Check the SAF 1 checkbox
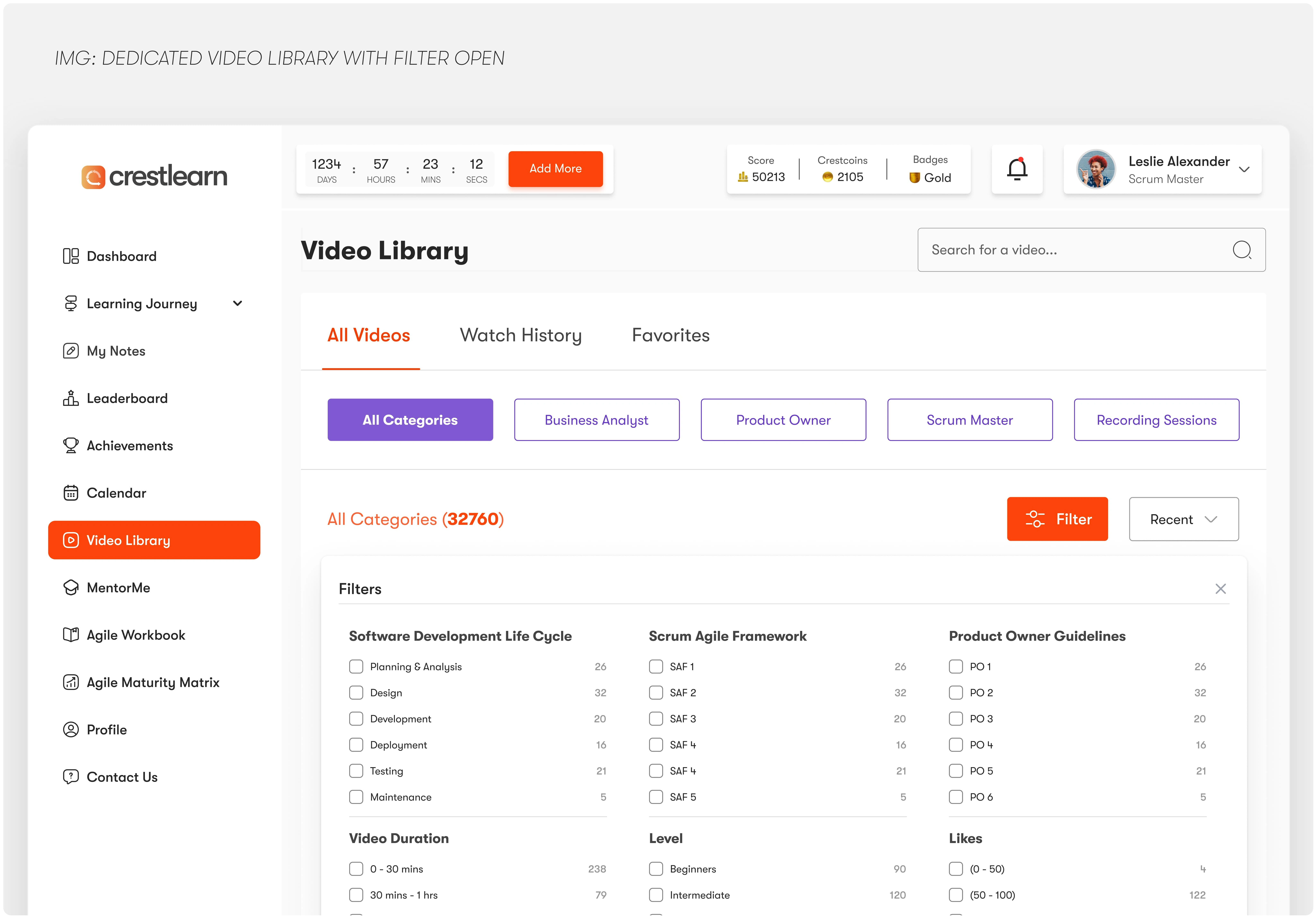 pos(656,666)
